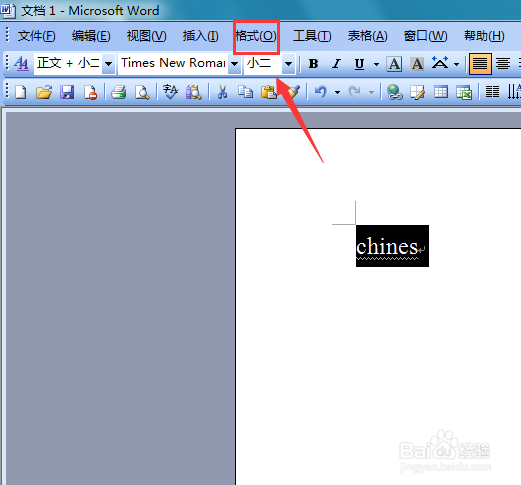Open the 窗口(W) menu
The width and height of the screenshot is (521, 485).
(x=425, y=36)
